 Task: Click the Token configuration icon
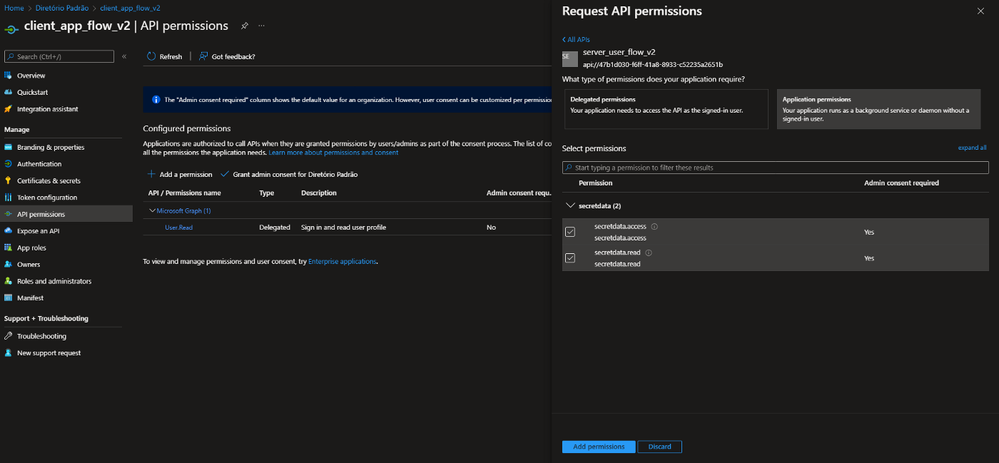[8, 197]
